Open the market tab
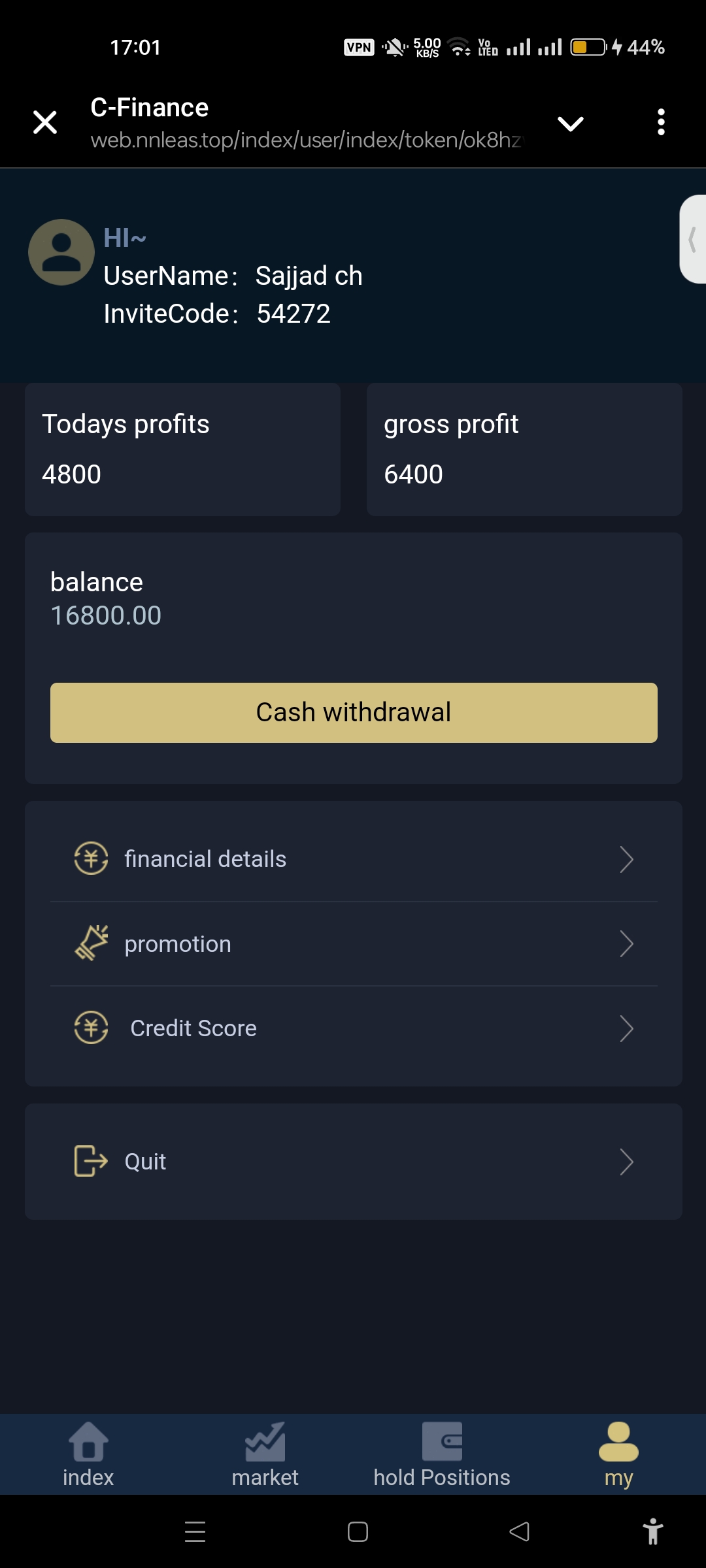The width and height of the screenshot is (706, 1568). click(x=265, y=1455)
